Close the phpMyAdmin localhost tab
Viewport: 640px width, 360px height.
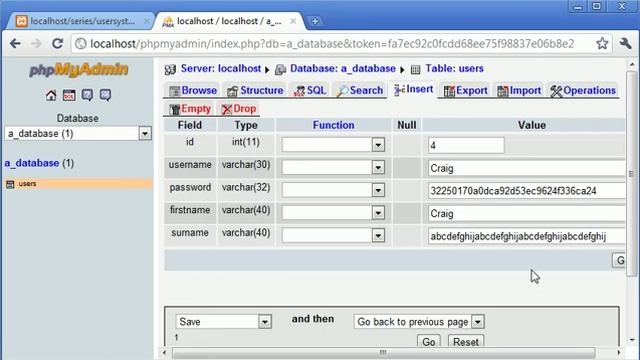tap(293, 21)
